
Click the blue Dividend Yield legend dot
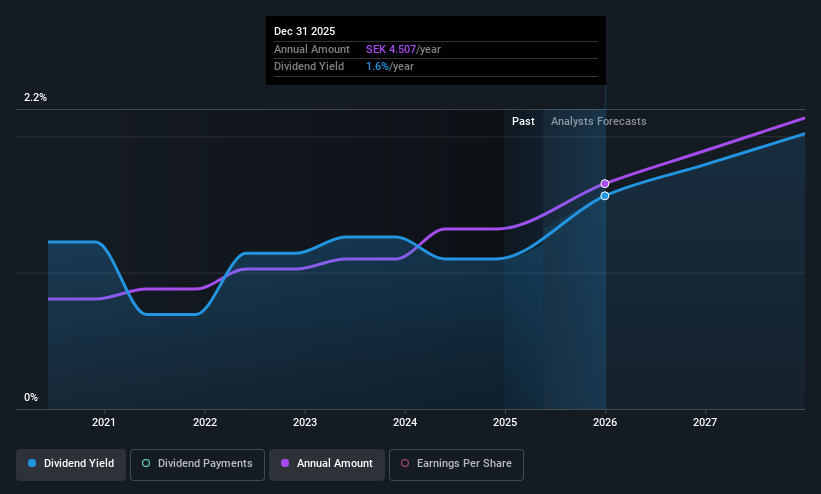[32, 464]
